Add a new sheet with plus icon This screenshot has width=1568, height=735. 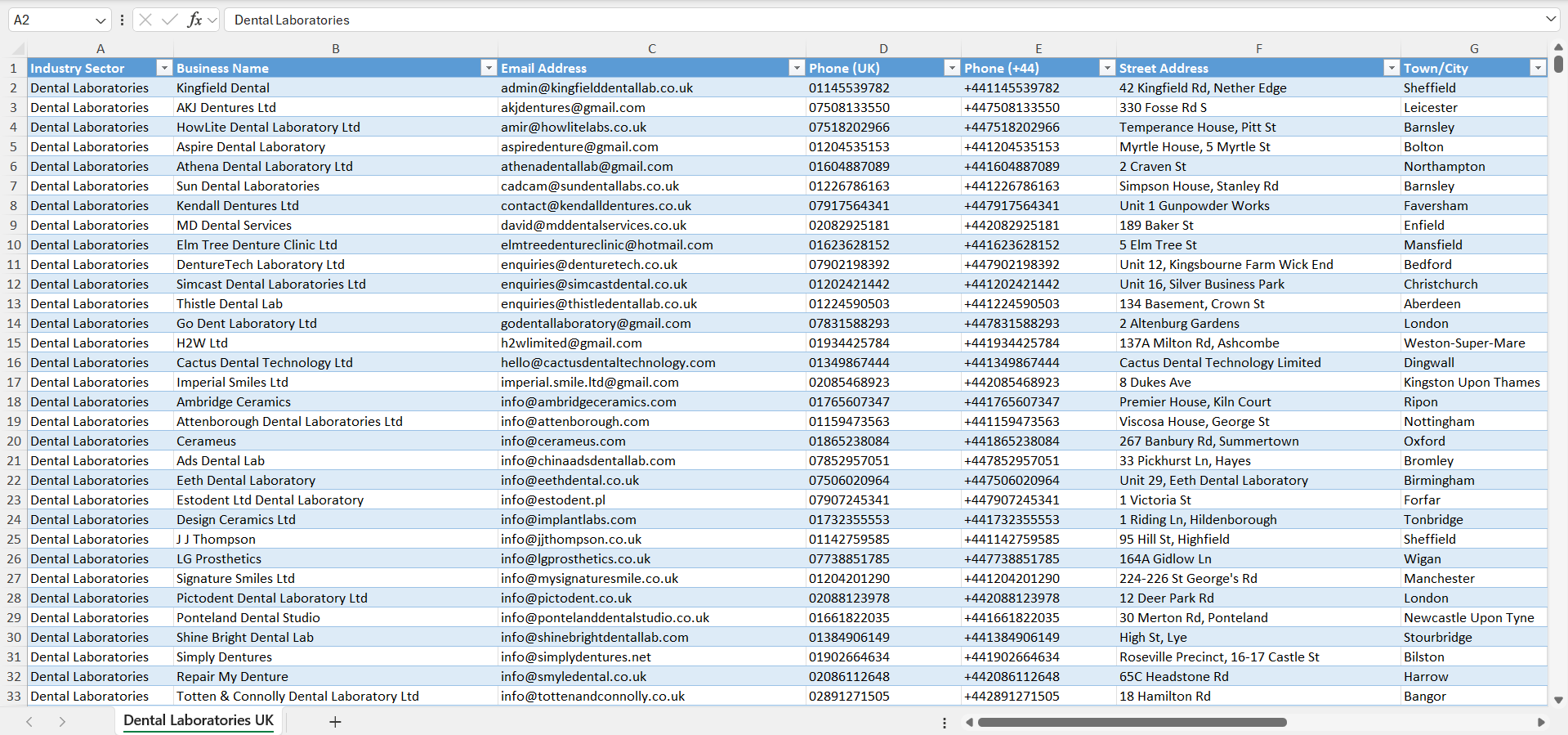coord(335,722)
